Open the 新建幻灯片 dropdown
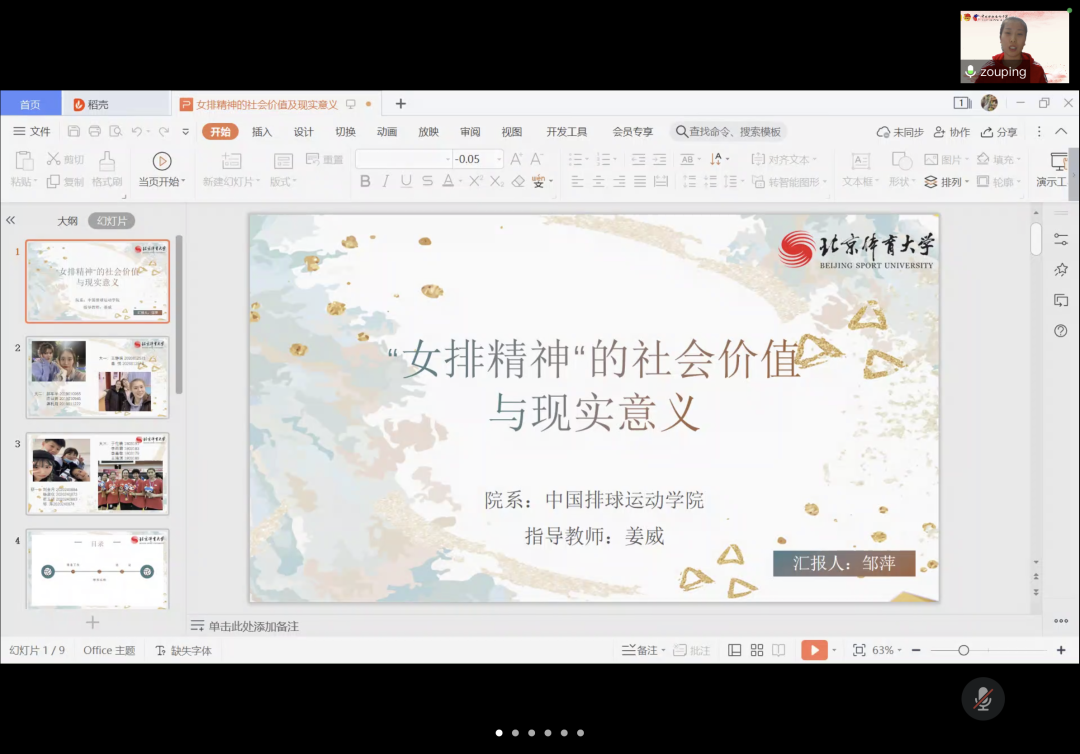1080x754 pixels. coord(231,182)
